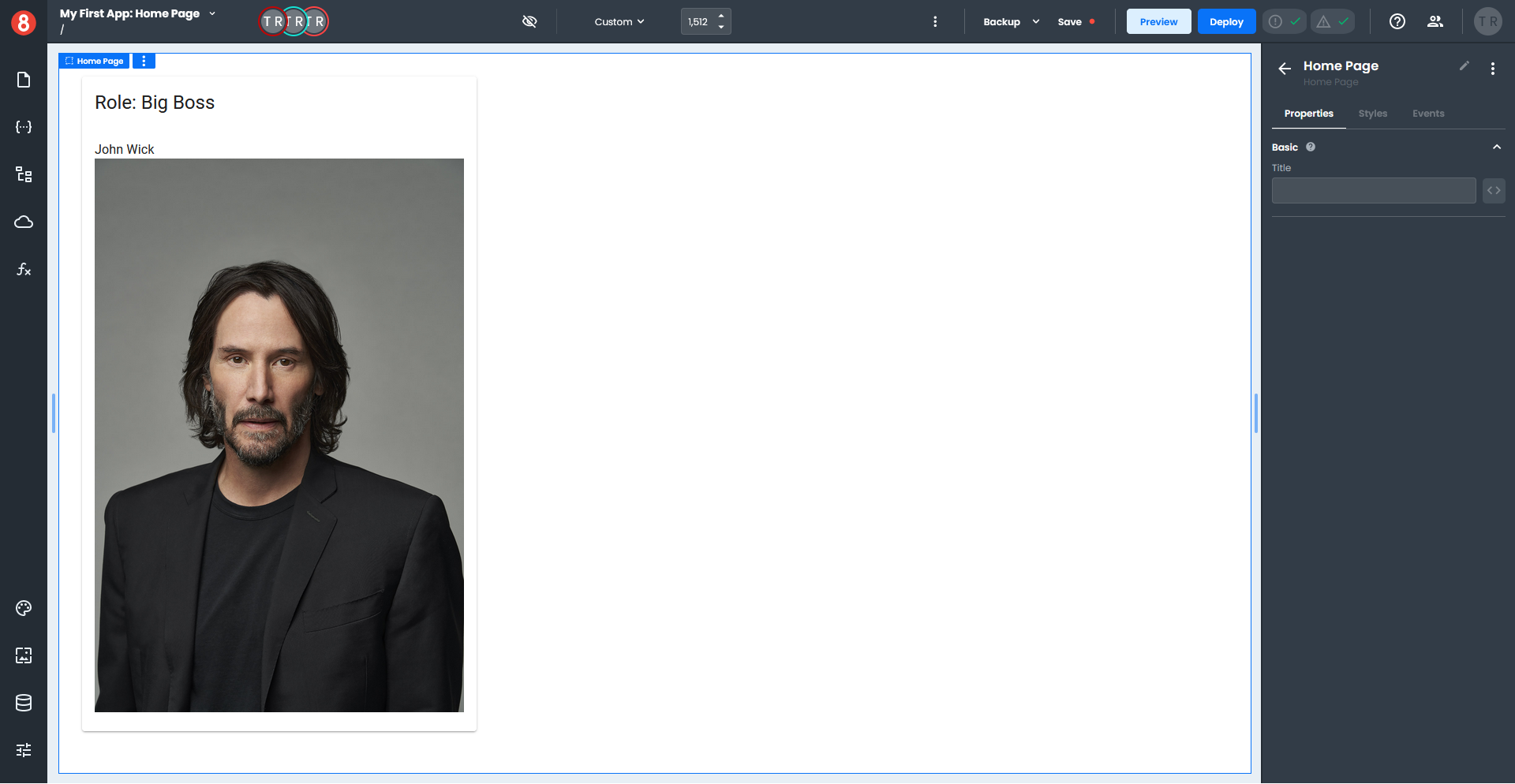Open the component tree structure panel
Image resolution: width=1515 pixels, height=784 pixels.
(x=24, y=174)
